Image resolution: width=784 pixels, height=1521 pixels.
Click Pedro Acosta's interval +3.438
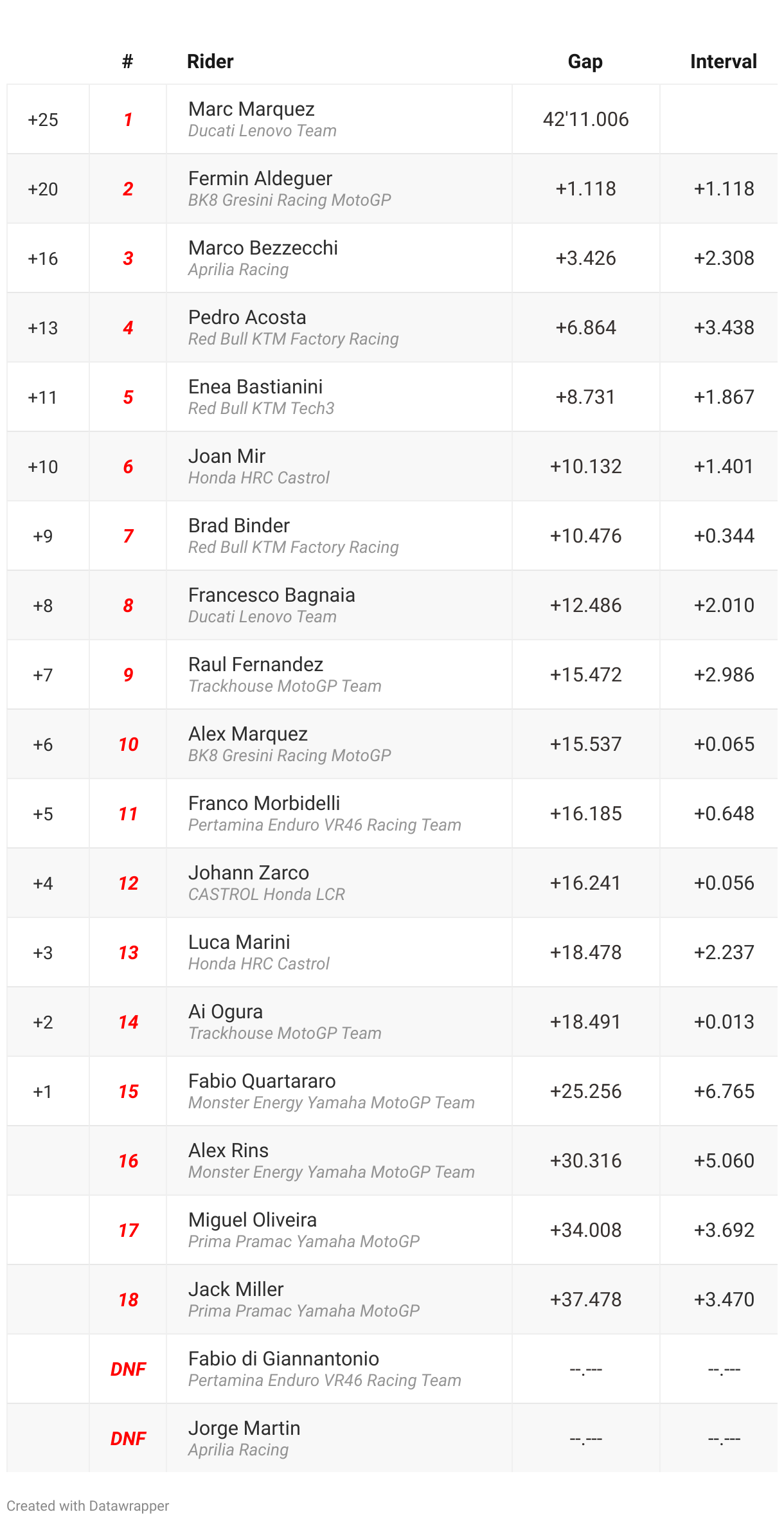(724, 328)
